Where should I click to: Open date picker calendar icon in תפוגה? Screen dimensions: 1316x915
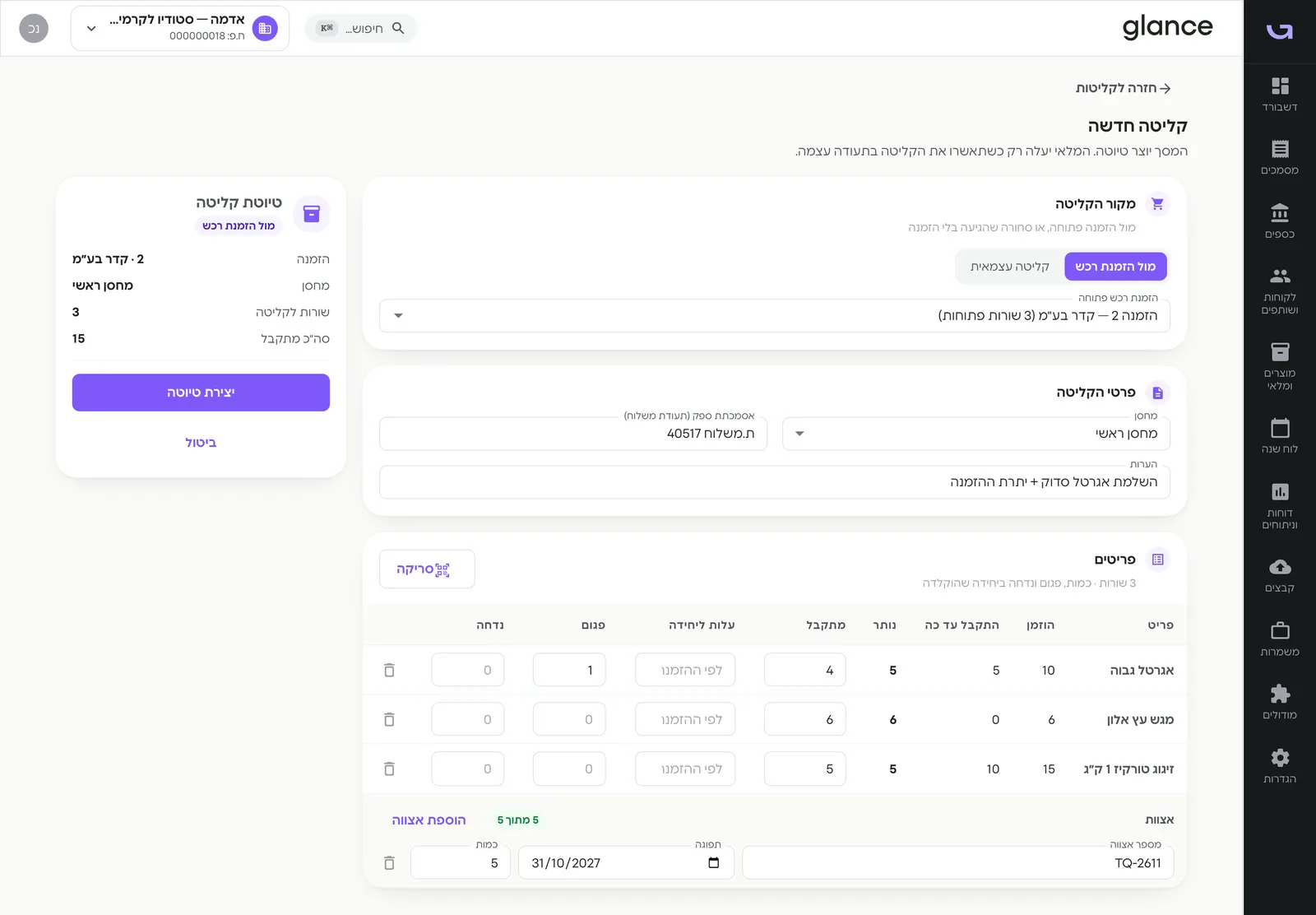(713, 863)
